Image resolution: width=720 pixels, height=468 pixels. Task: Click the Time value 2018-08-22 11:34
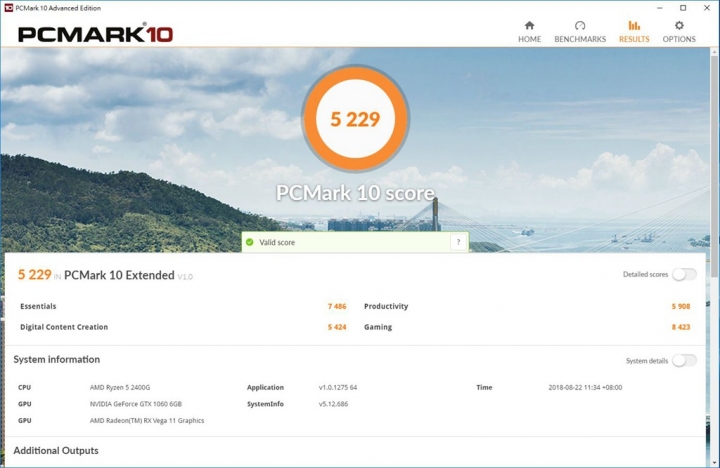pyautogui.click(x=585, y=387)
